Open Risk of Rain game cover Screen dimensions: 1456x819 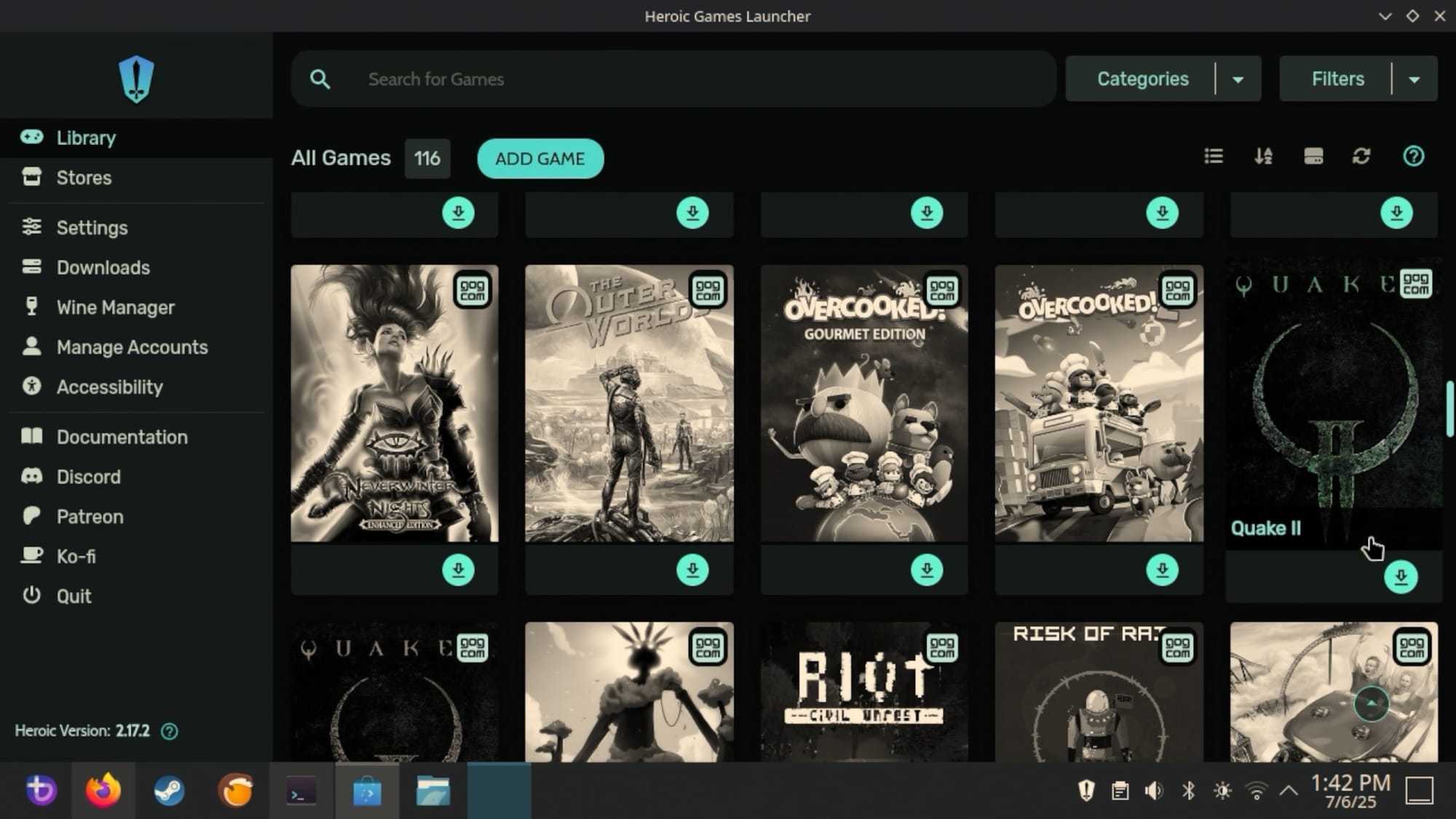point(1099,692)
